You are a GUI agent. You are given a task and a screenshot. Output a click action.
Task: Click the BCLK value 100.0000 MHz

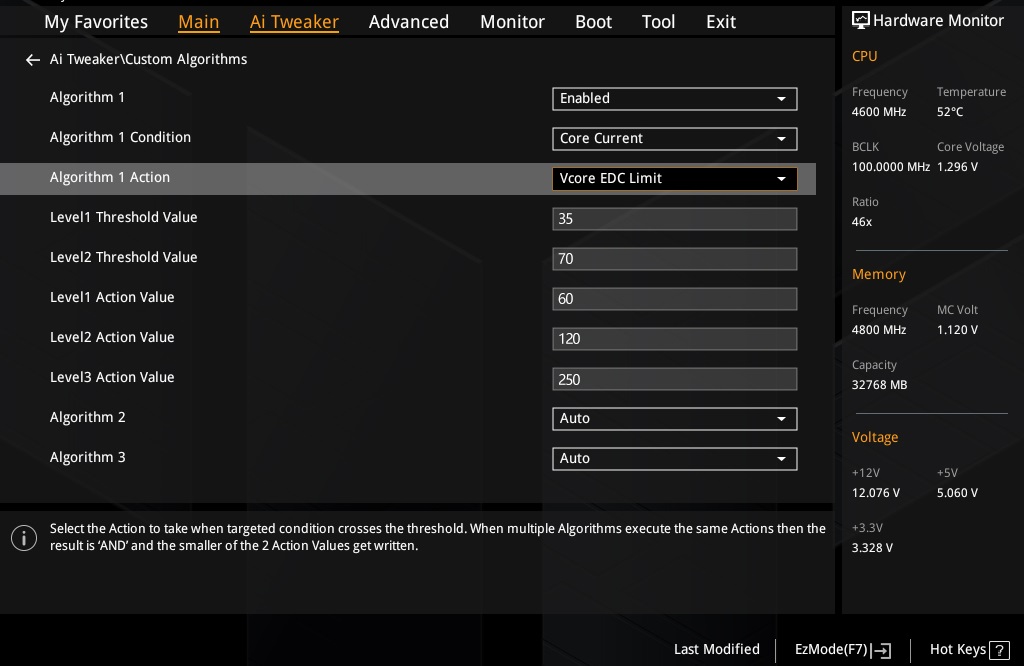pyautogui.click(x=890, y=167)
